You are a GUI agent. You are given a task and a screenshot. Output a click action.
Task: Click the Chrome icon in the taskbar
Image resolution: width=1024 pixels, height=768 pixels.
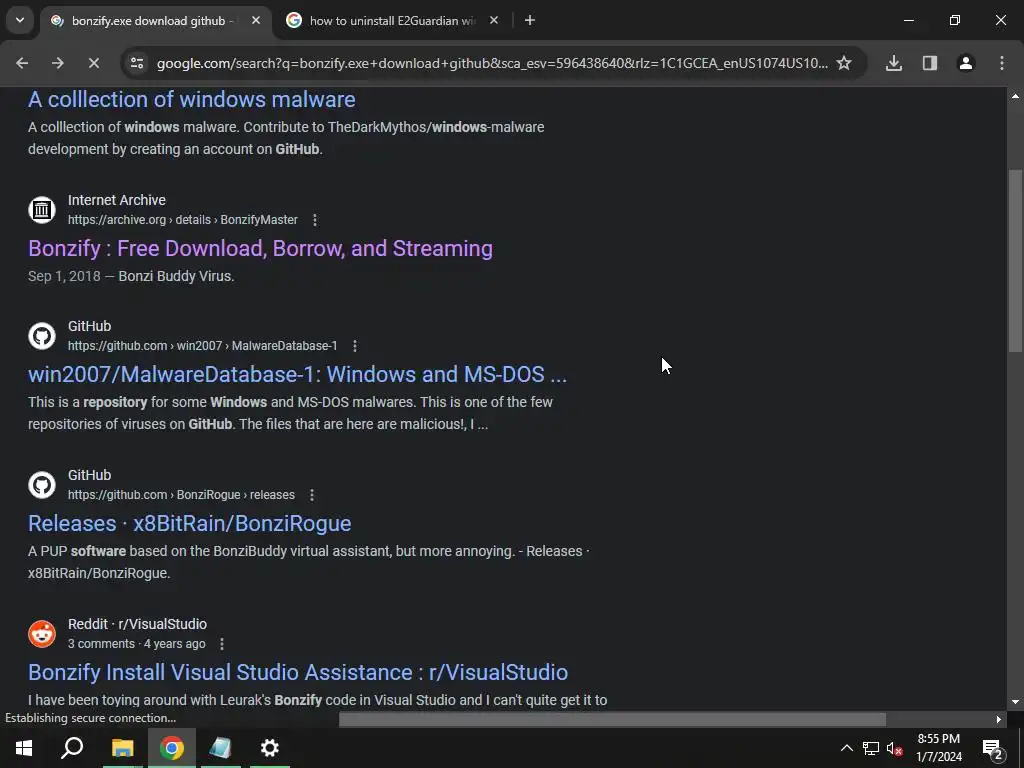pyautogui.click(x=171, y=748)
